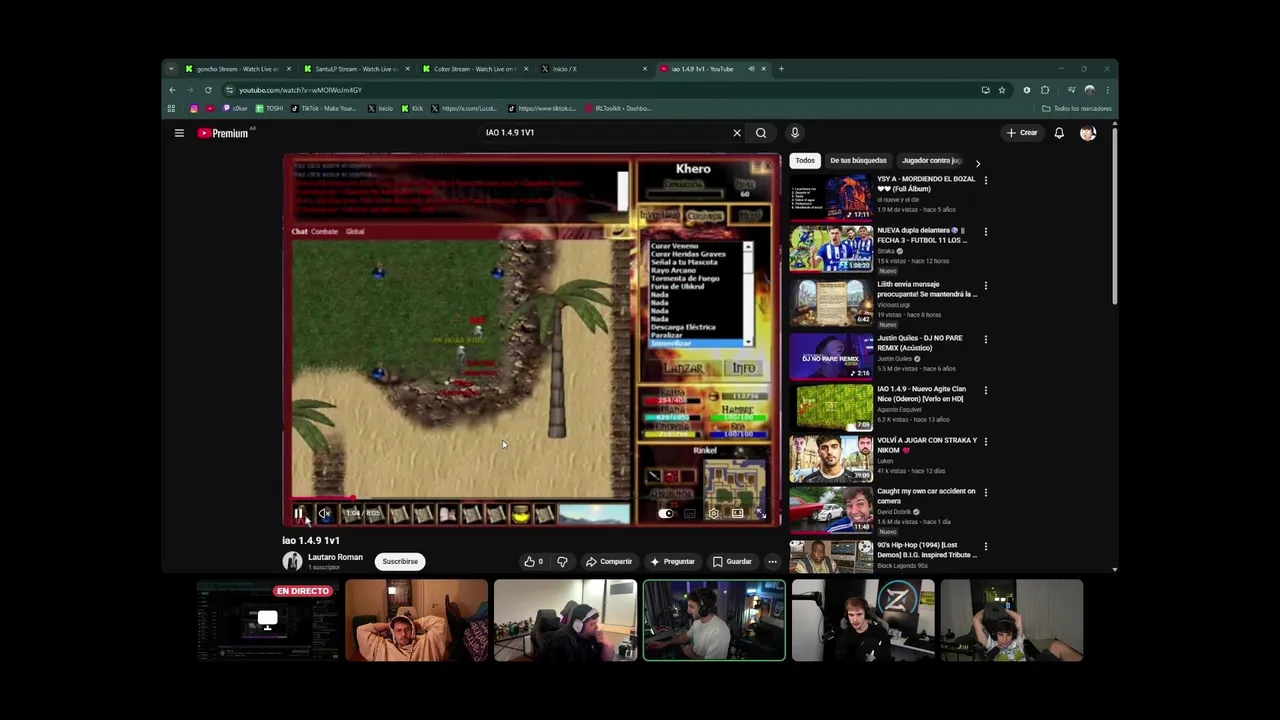The width and height of the screenshot is (1280, 720).
Task: Open Lilith envía mensaje preocupante video
Action: (832, 303)
